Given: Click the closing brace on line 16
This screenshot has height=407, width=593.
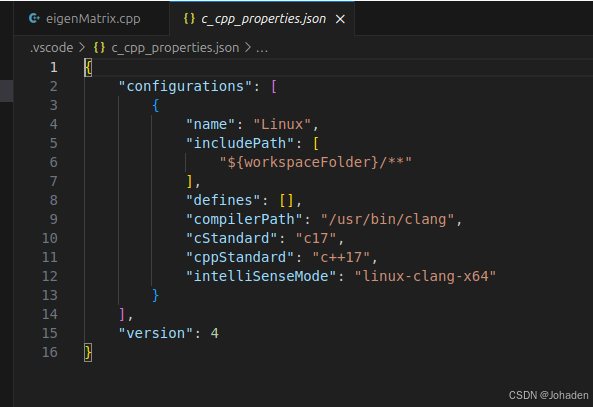Looking at the screenshot, I should tap(88, 352).
